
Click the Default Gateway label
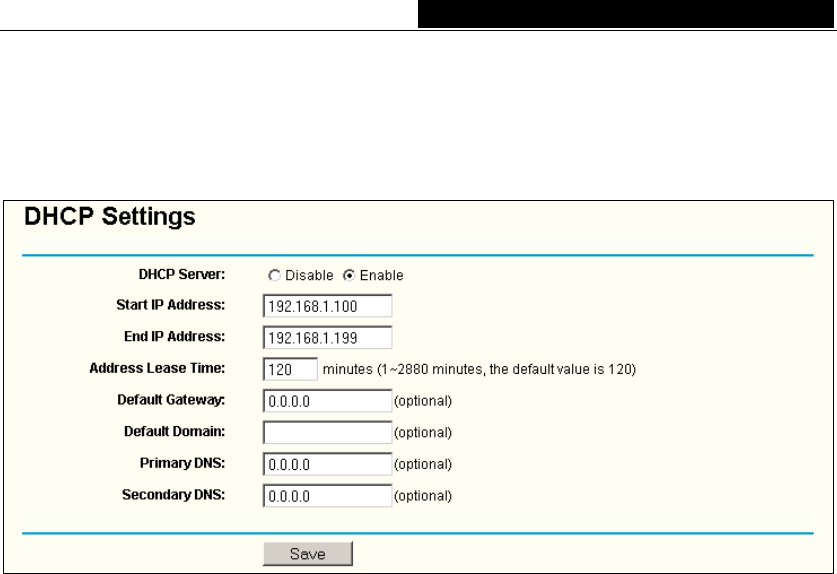coord(171,400)
